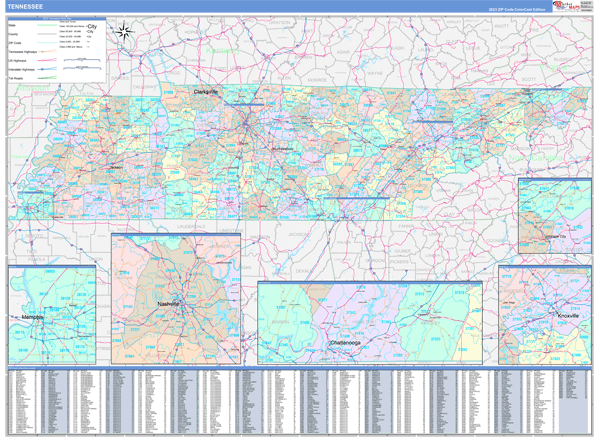The image size is (600, 437).
Task: Open the Chattanooga inset map
Action: click(x=370, y=323)
